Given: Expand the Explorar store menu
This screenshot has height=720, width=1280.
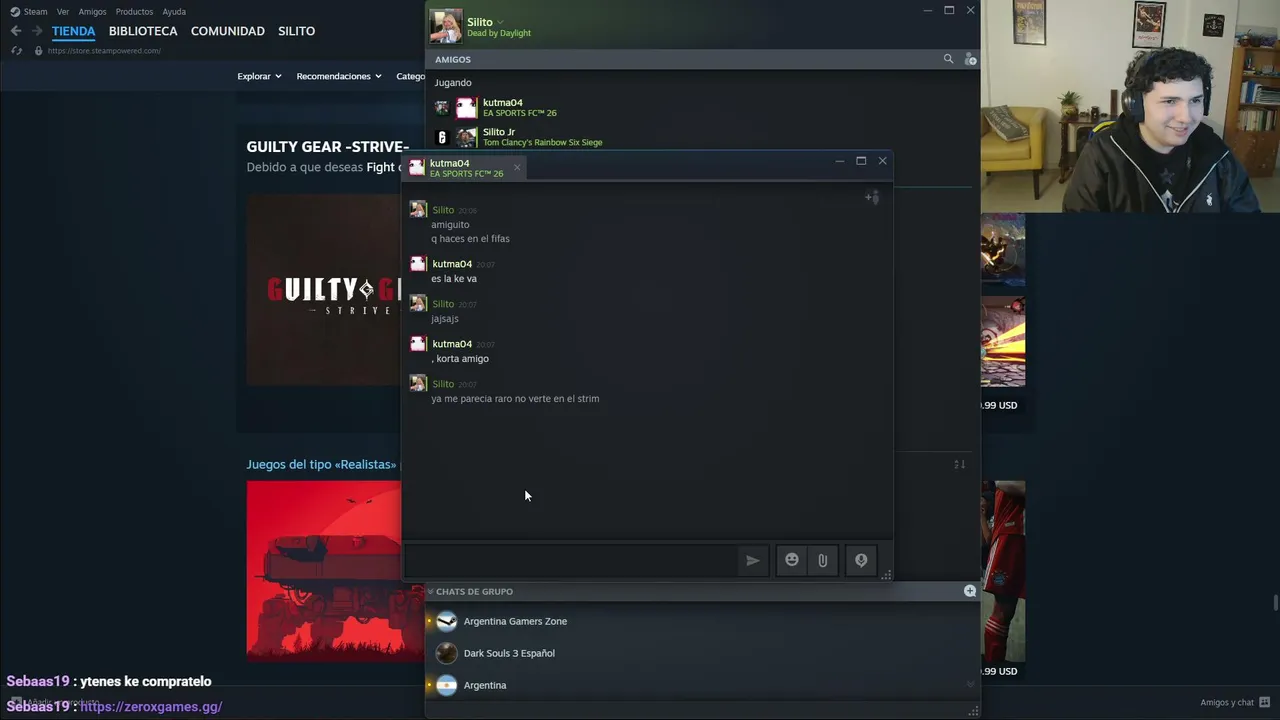Looking at the screenshot, I should [x=259, y=76].
